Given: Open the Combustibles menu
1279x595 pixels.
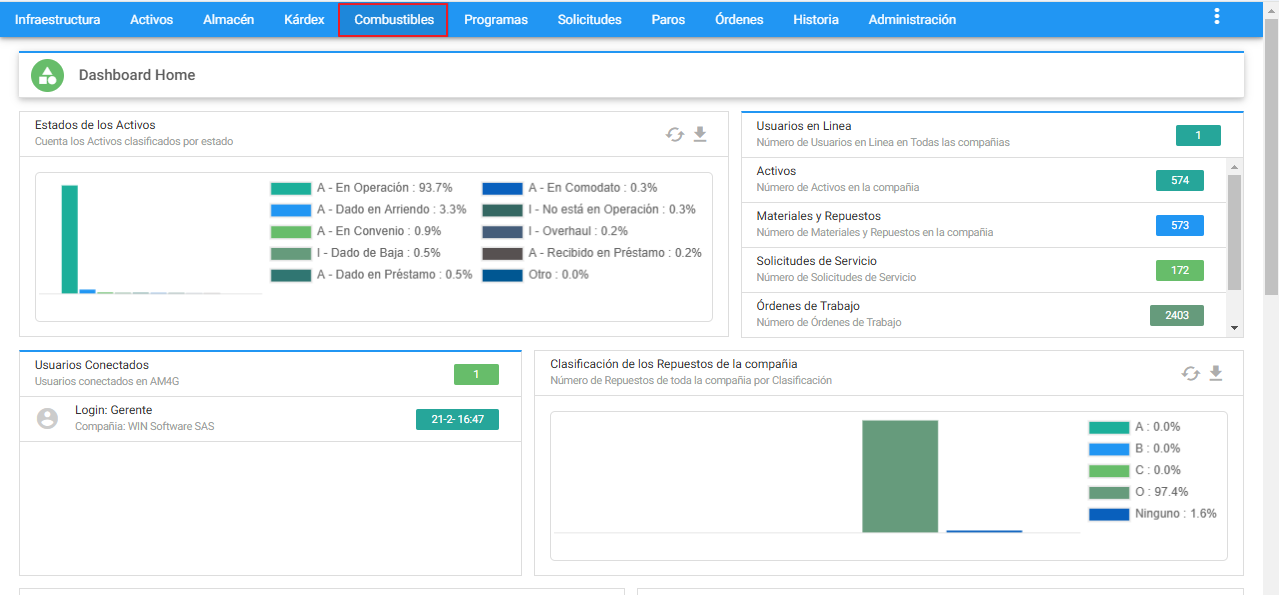Looking at the screenshot, I should 393,20.
